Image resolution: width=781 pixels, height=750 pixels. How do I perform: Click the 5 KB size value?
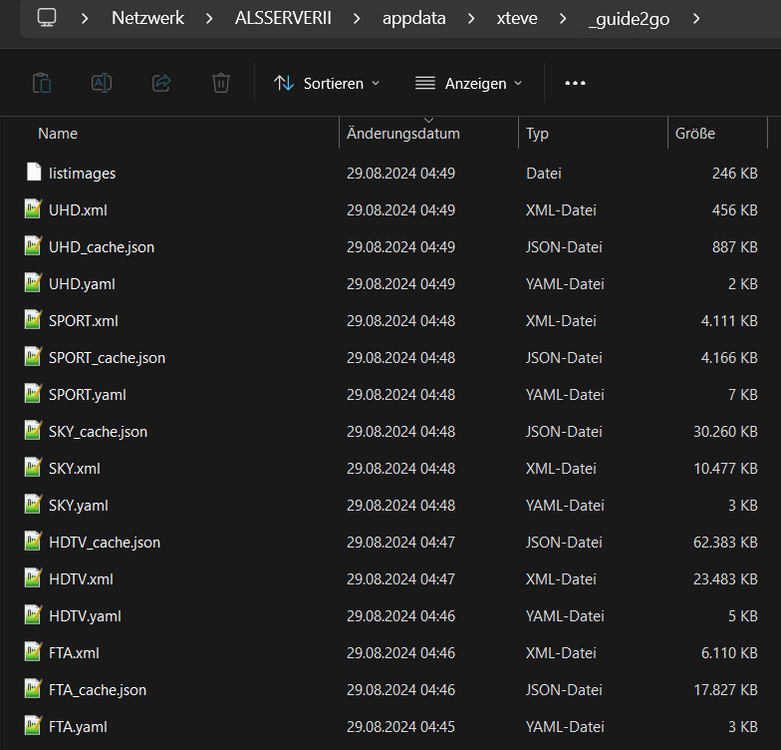click(x=743, y=616)
